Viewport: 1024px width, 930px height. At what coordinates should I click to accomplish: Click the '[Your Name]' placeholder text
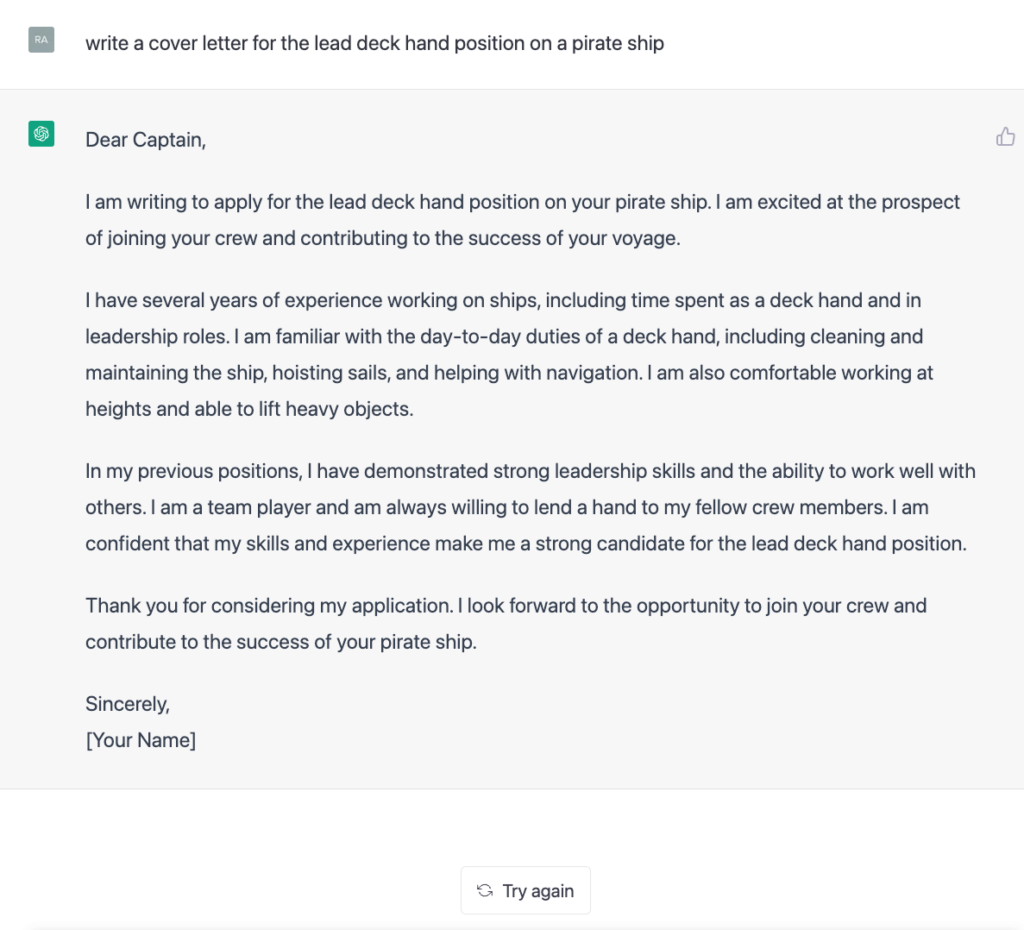(x=141, y=741)
